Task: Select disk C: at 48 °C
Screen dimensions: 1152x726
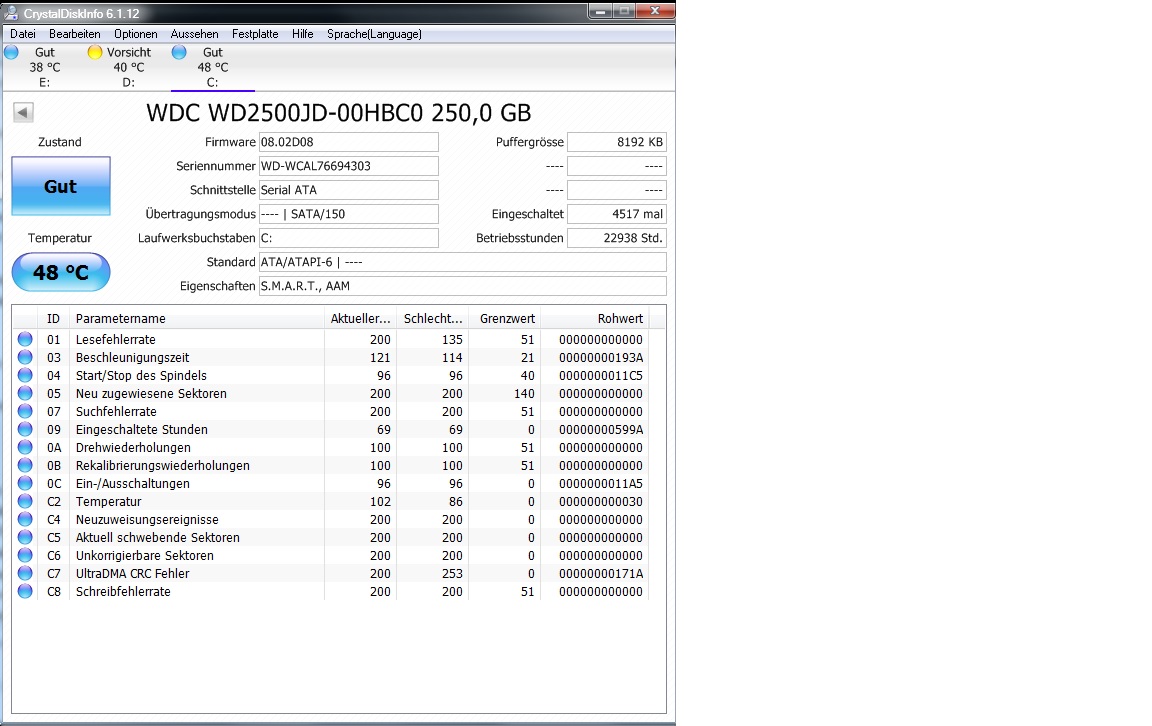Action: (x=212, y=67)
